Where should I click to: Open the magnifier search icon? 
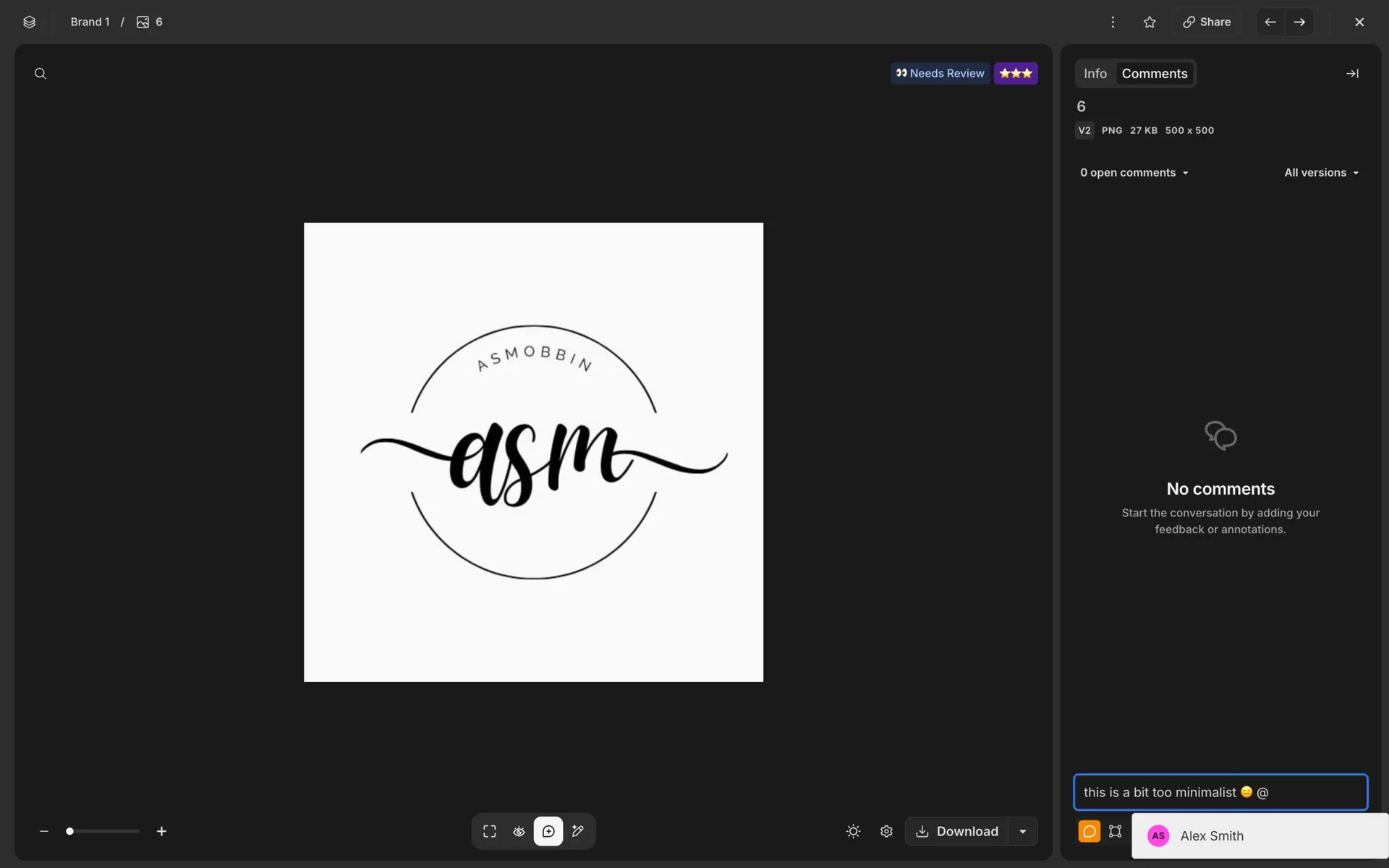(x=41, y=74)
